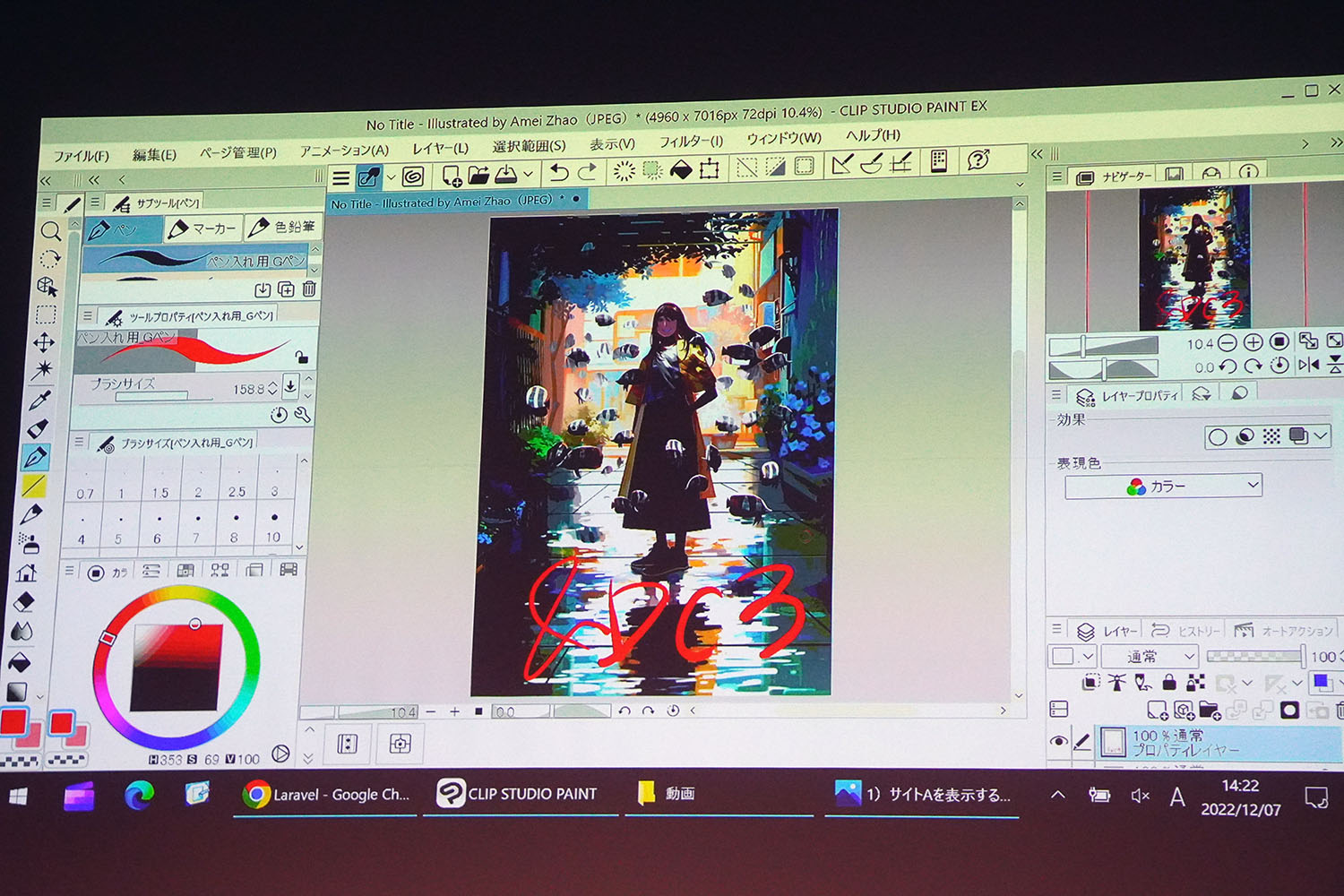Screen dimensions: 1344x896
Task: Zoom out in the Navigator panel
Action: (1228, 342)
